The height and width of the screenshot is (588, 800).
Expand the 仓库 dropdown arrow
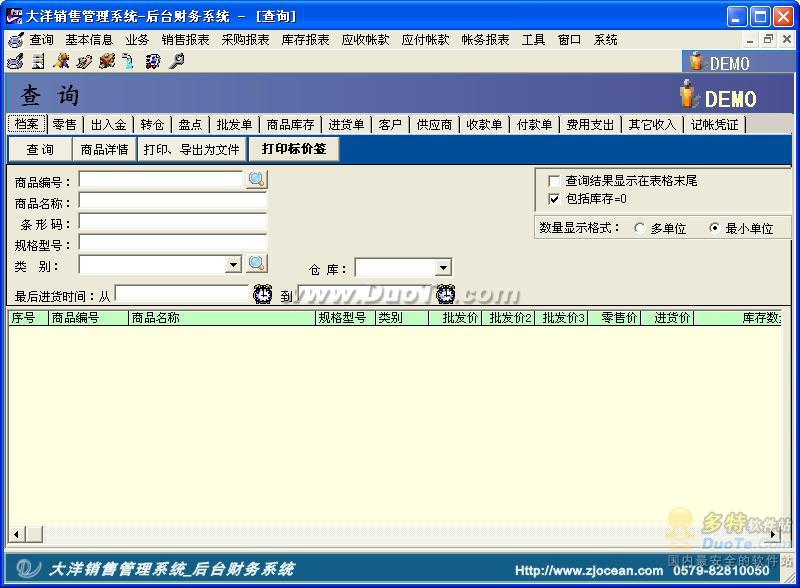coord(443,267)
